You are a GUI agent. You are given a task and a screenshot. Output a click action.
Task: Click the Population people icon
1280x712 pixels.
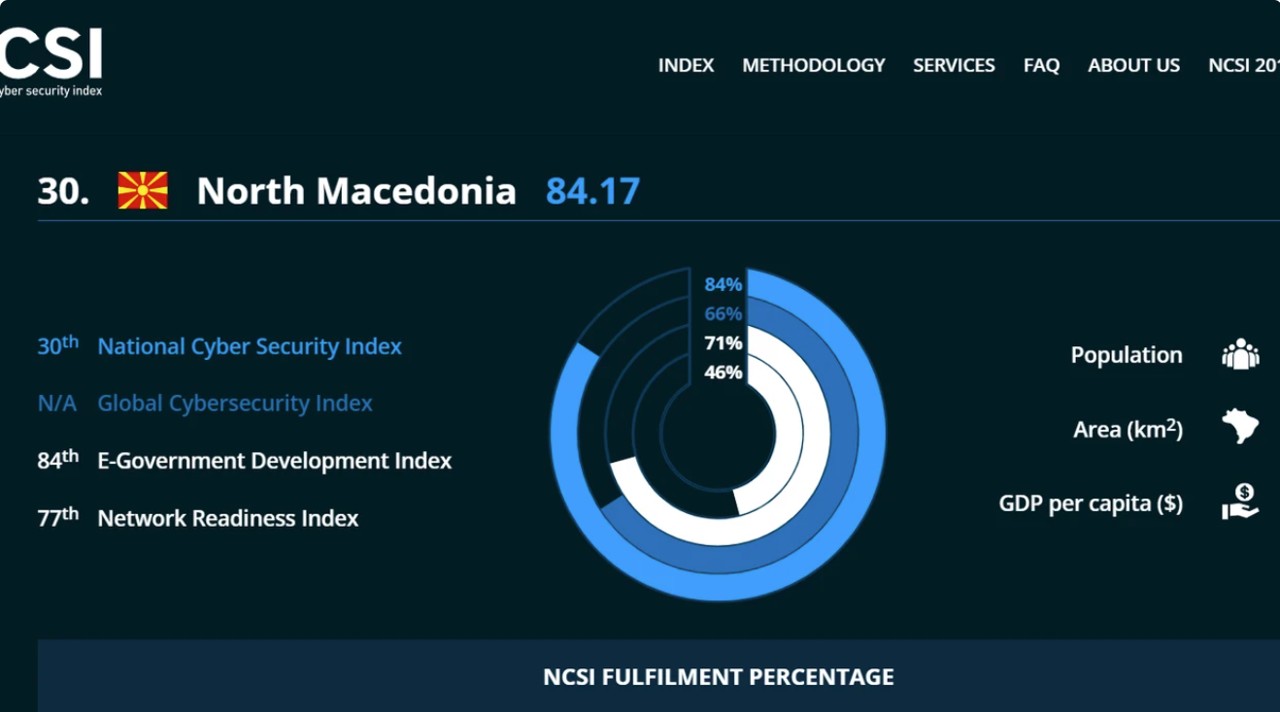tap(1240, 355)
